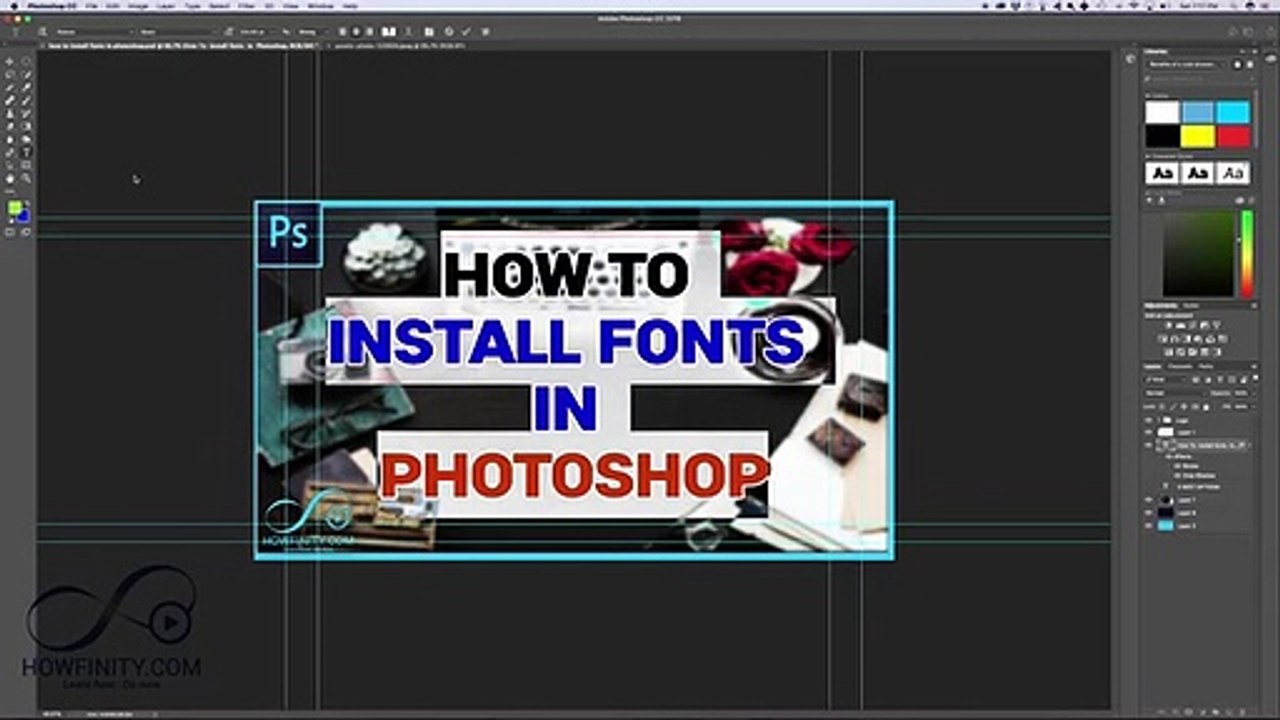Select the Hand tool
The image size is (1280, 720).
coord(11,178)
